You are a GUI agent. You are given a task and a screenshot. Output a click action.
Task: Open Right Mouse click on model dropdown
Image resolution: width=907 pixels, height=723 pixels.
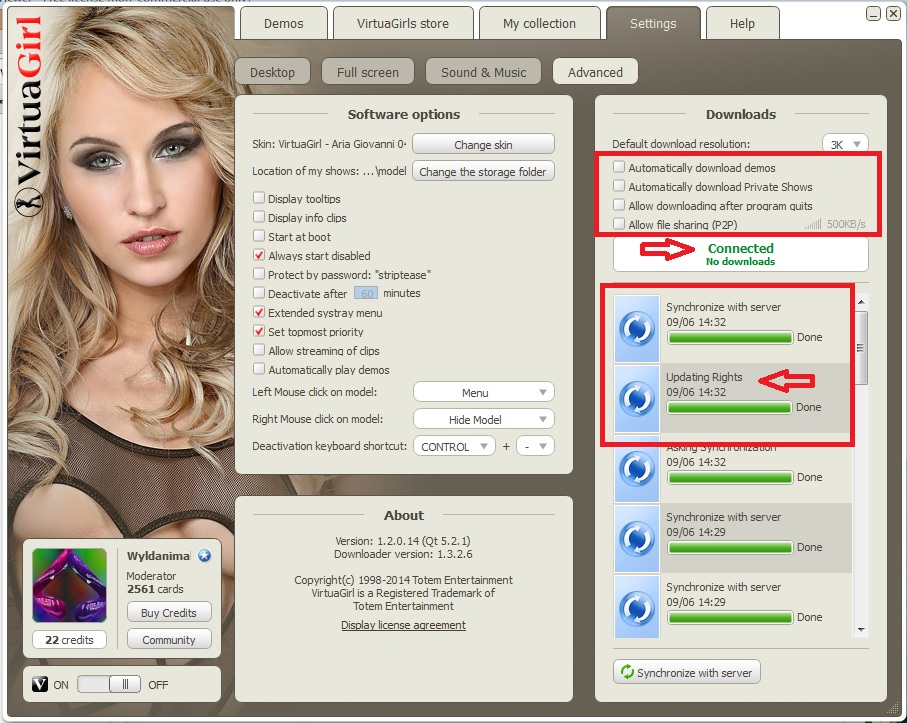point(484,419)
